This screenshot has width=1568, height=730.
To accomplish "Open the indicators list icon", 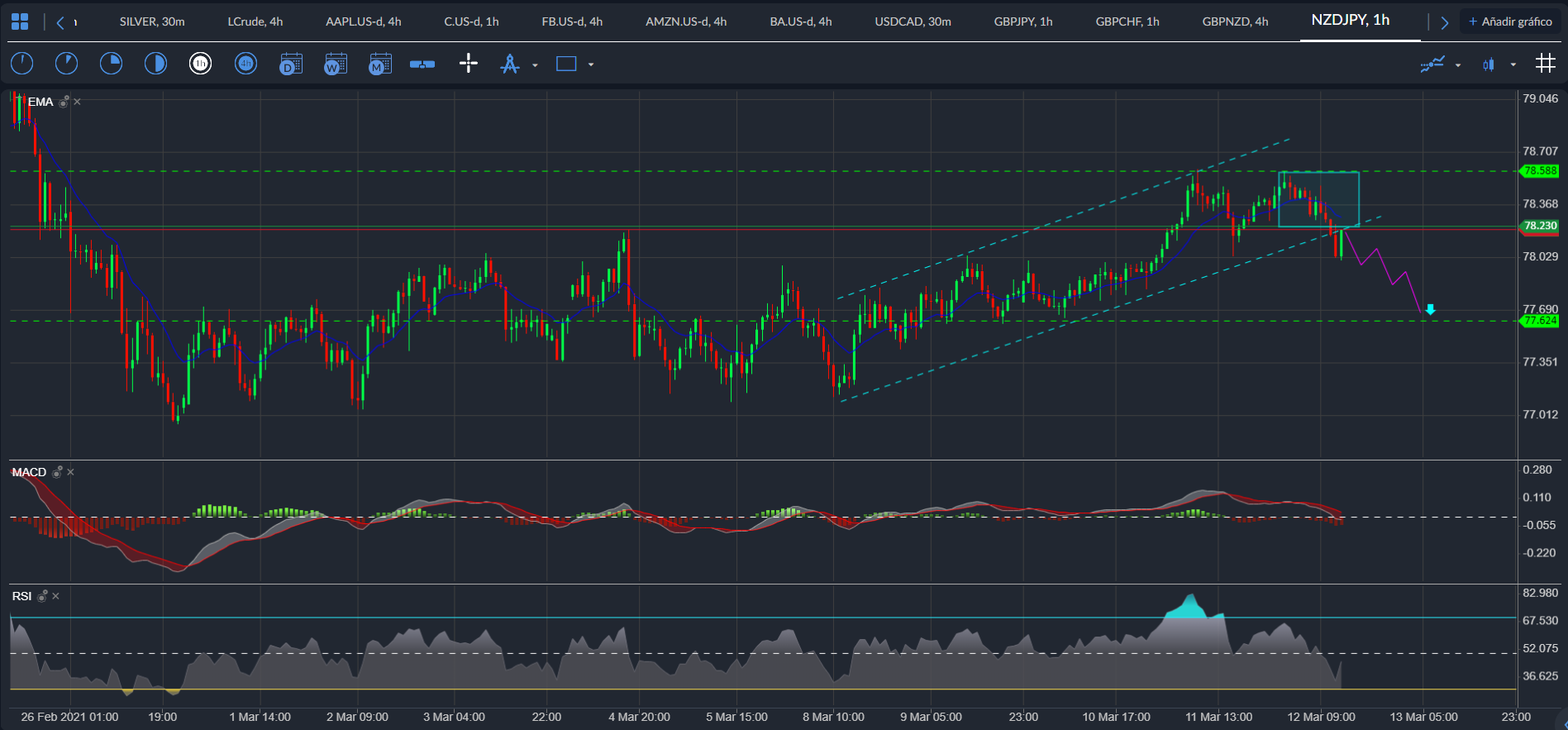I will (1432, 64).
